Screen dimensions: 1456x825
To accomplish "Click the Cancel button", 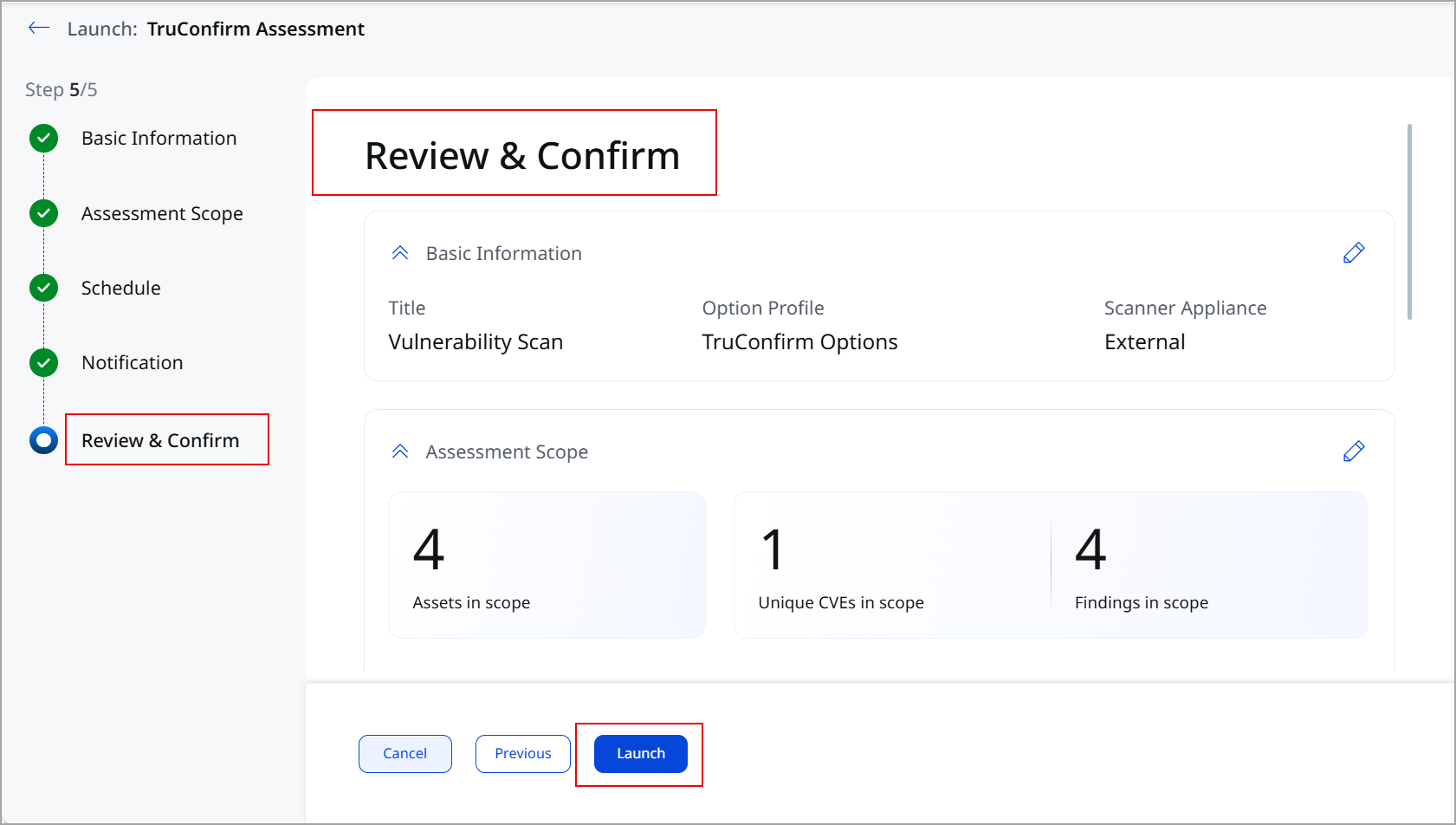I will (x=405, y=754).
